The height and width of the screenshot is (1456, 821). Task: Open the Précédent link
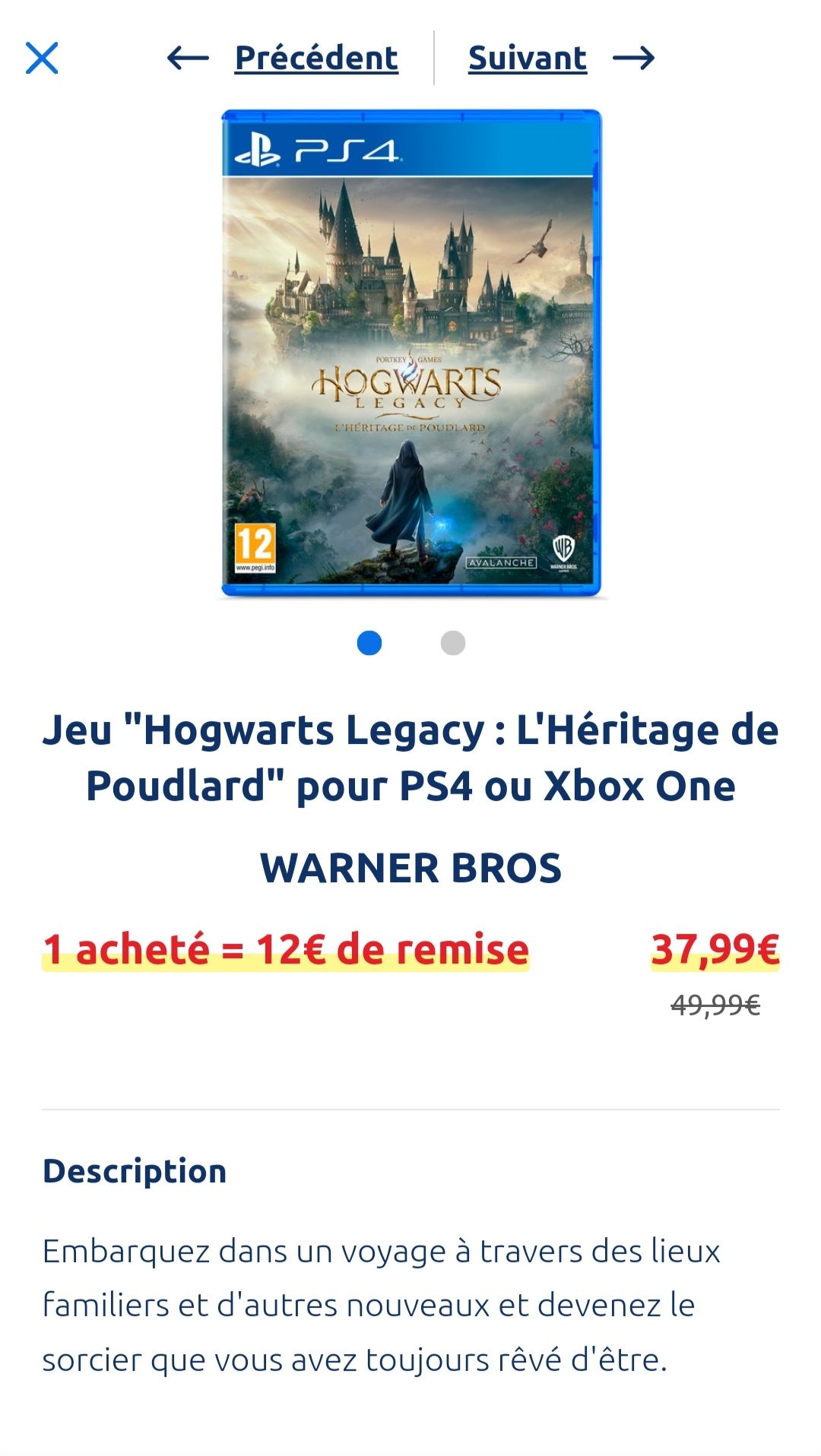[316, 58]
